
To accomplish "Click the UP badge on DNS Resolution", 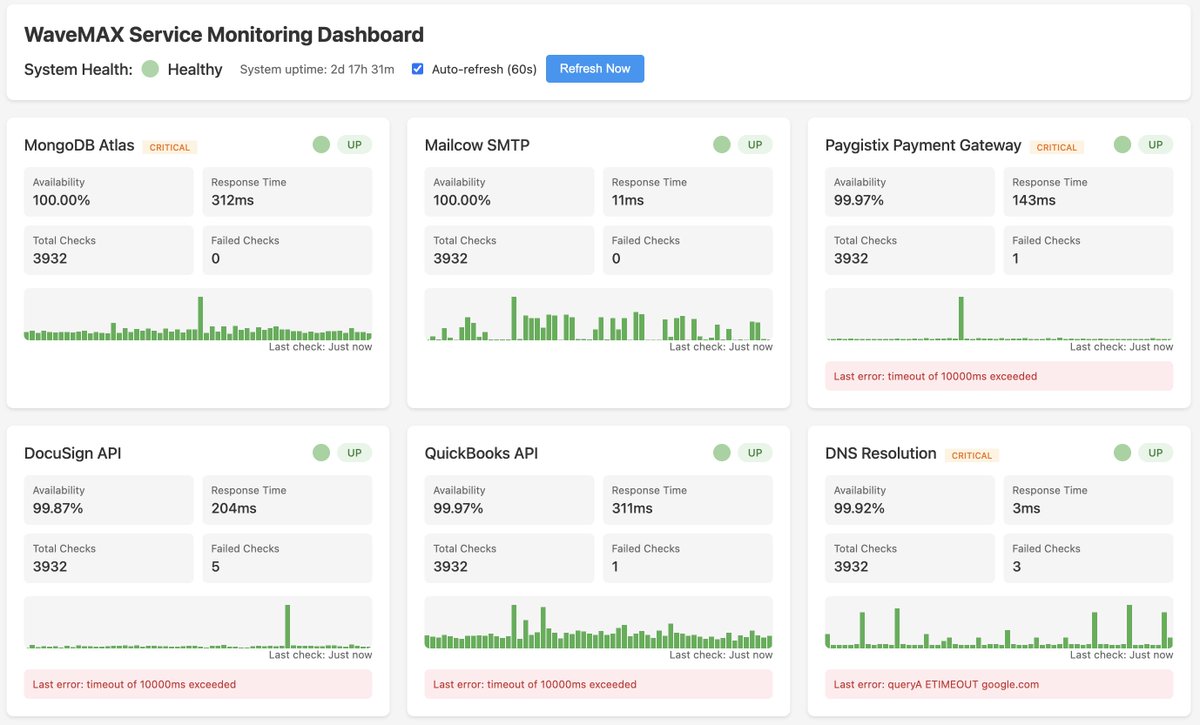I will [1155, 453].
